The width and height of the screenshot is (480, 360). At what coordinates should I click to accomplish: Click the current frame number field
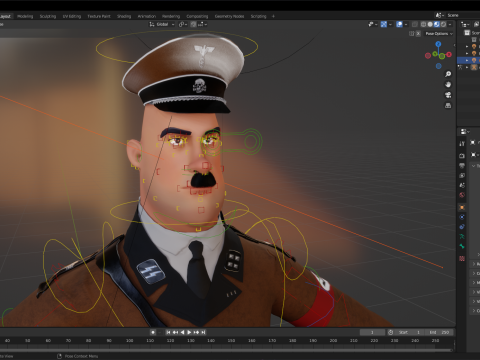(x=372, y=332)
